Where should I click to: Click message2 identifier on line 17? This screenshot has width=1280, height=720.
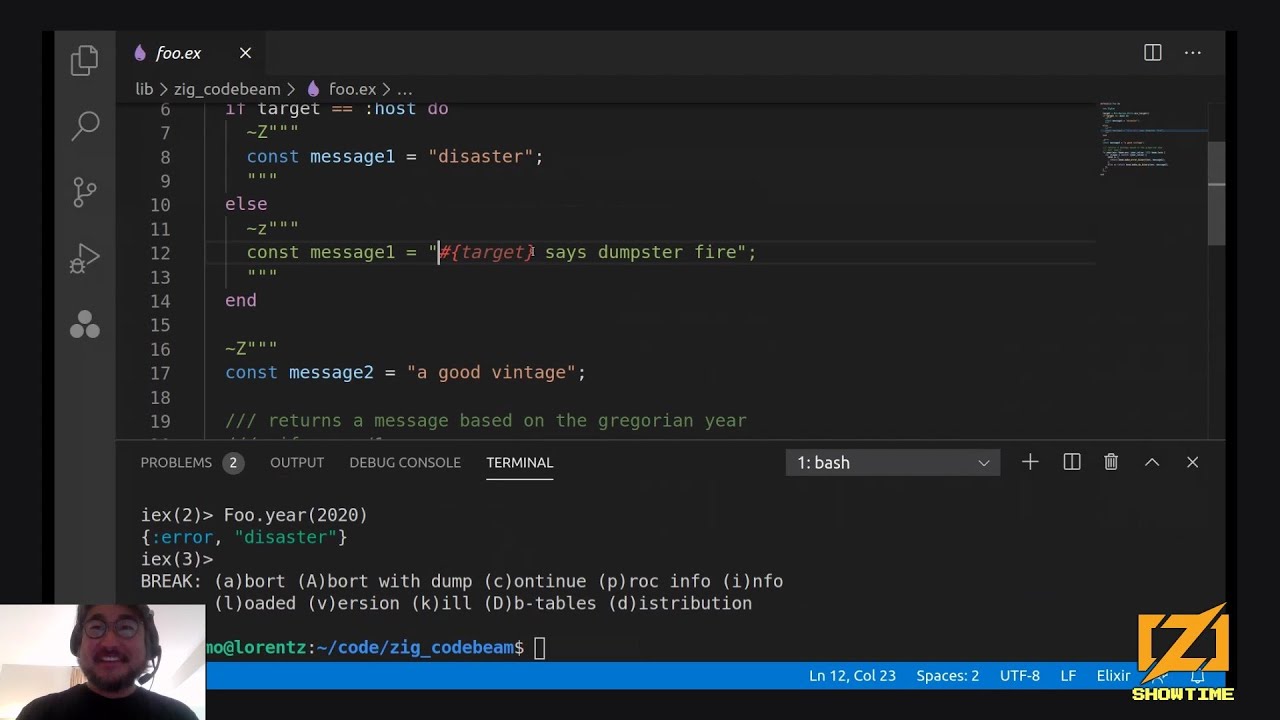click(331, 373)
